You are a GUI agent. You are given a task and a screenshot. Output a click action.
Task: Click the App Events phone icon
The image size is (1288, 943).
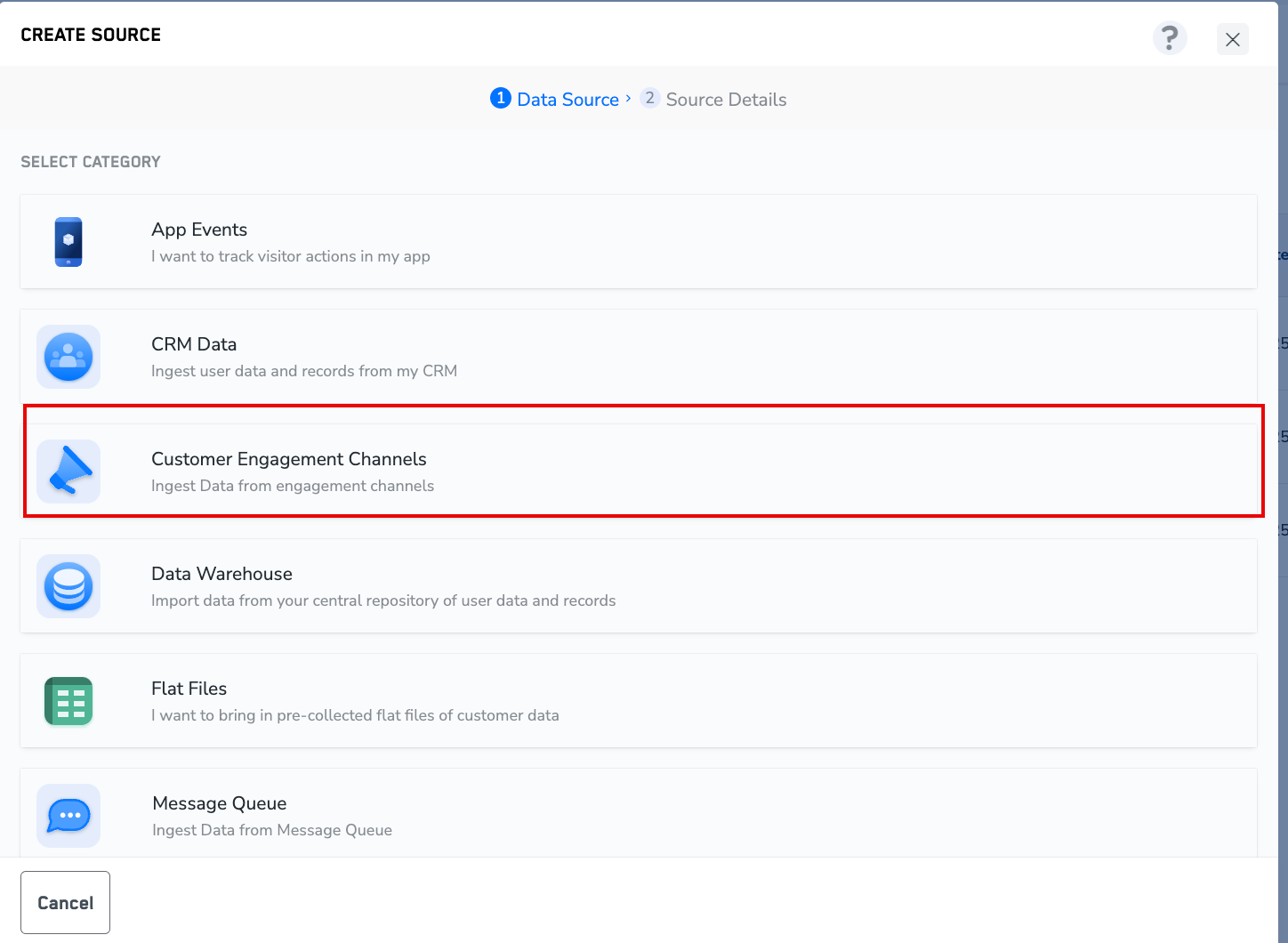[x=68, y=242]
